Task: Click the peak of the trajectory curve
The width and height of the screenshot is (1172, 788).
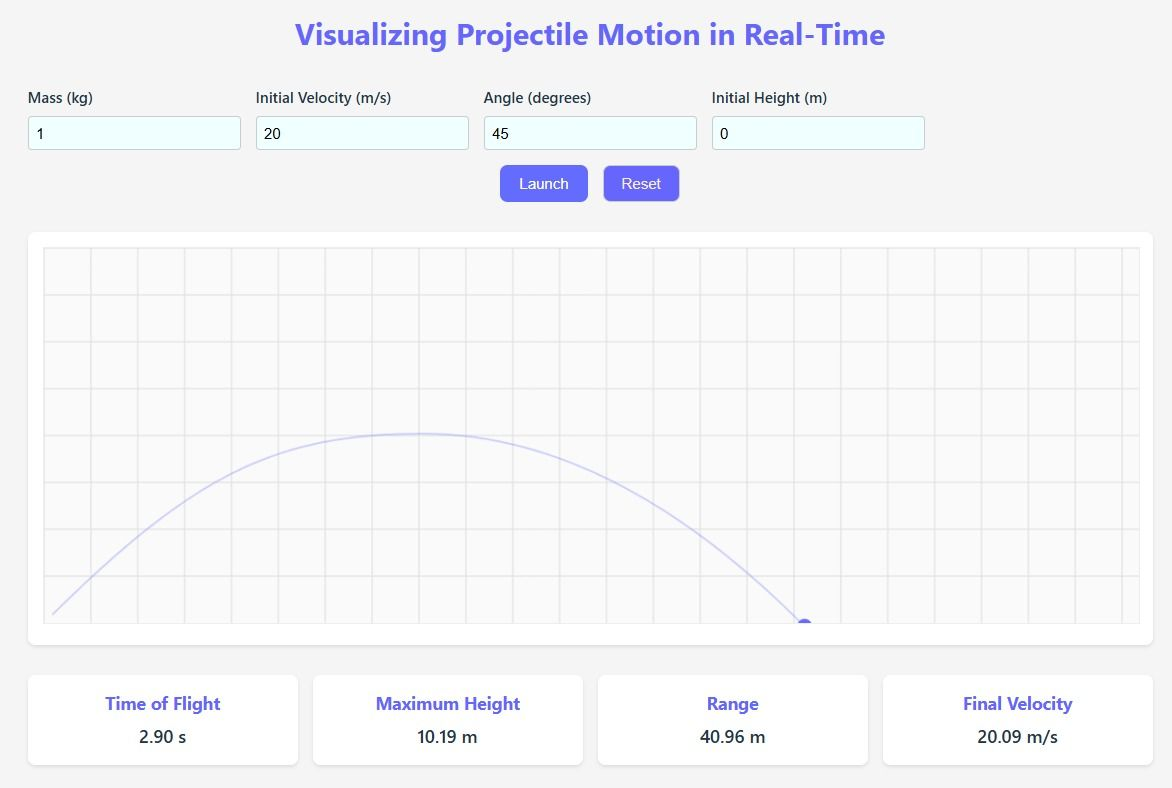Action: 420,433
